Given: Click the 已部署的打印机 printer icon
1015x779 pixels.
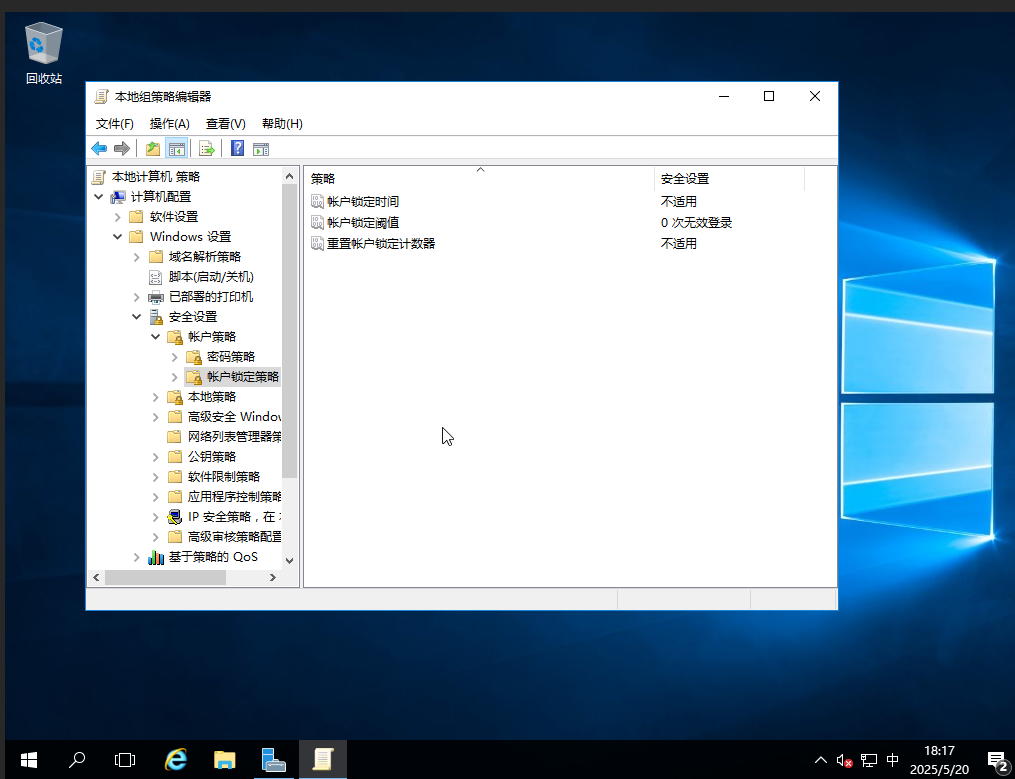Looking at the screenshot, I should tap(155, 297).
